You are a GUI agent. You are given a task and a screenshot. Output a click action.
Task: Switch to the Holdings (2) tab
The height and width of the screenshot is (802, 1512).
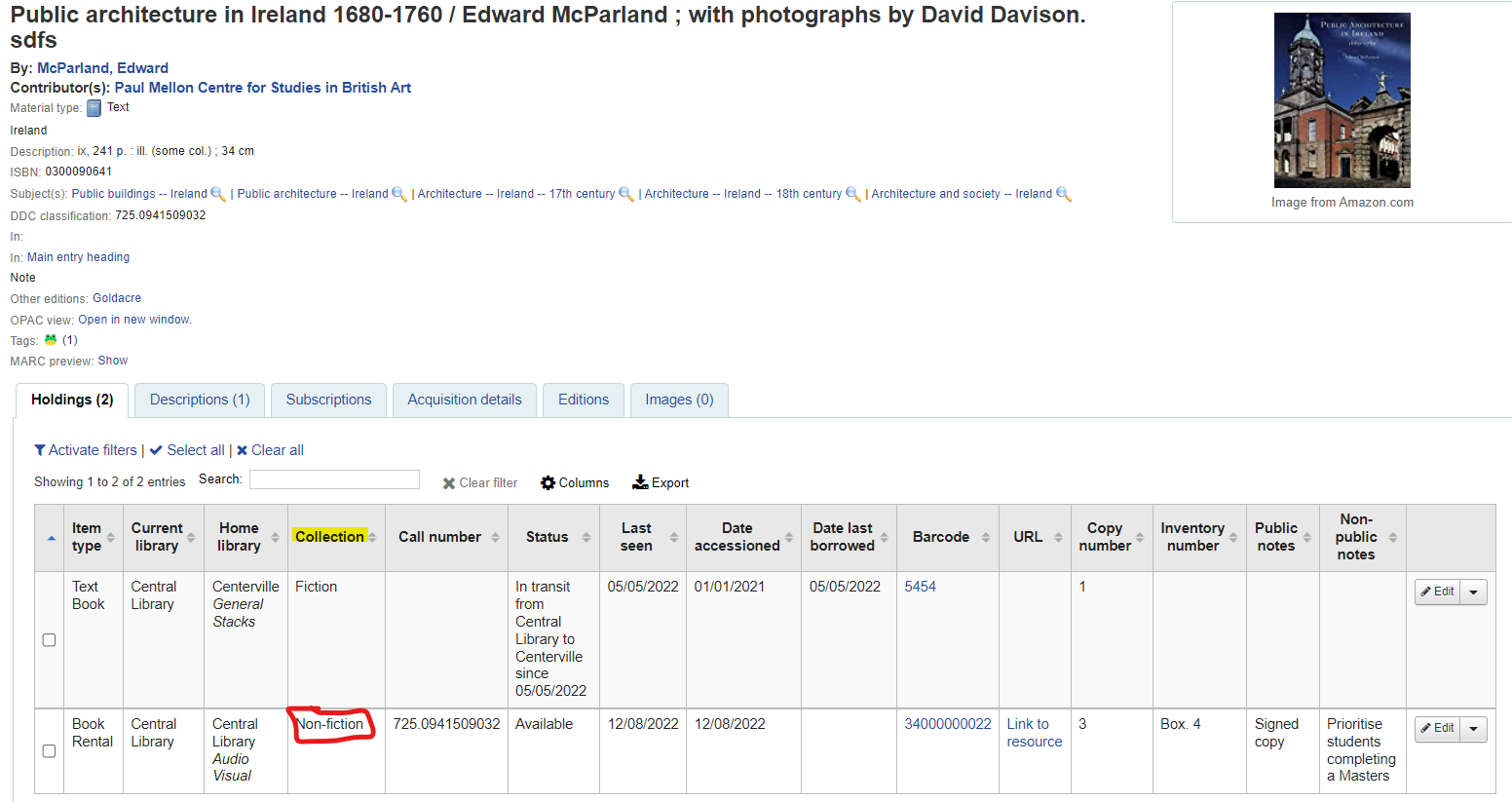point(72,400)
